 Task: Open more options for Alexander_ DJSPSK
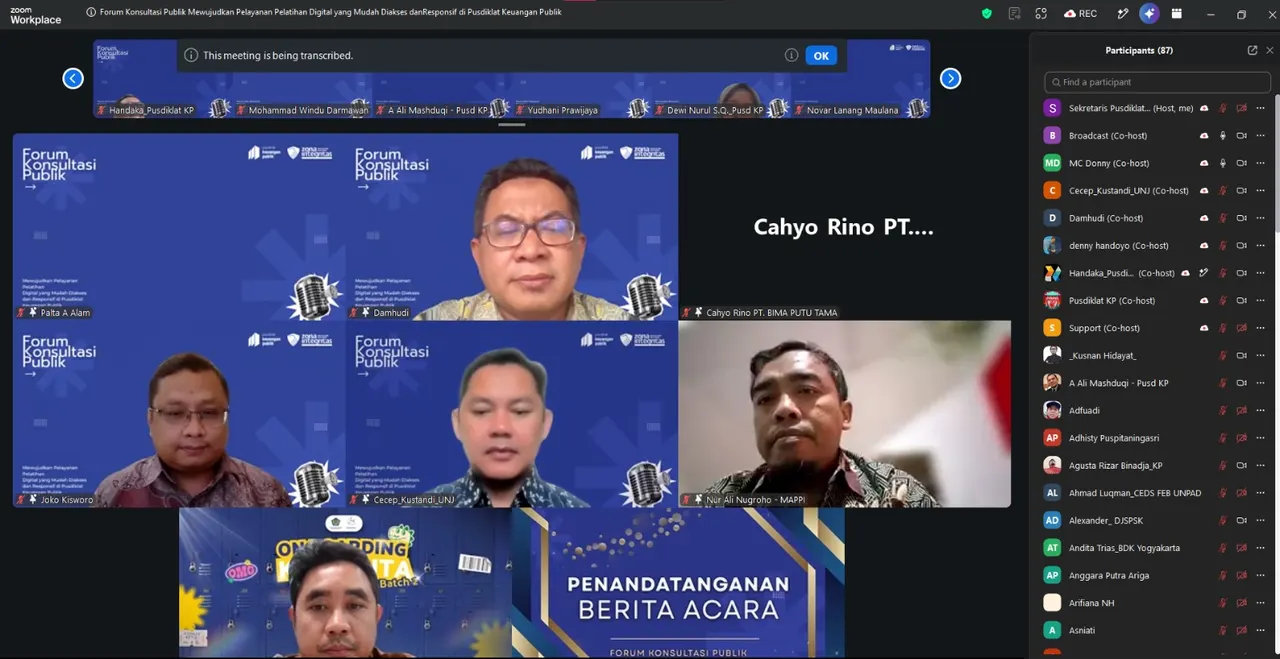click(x=1261, y=520)
